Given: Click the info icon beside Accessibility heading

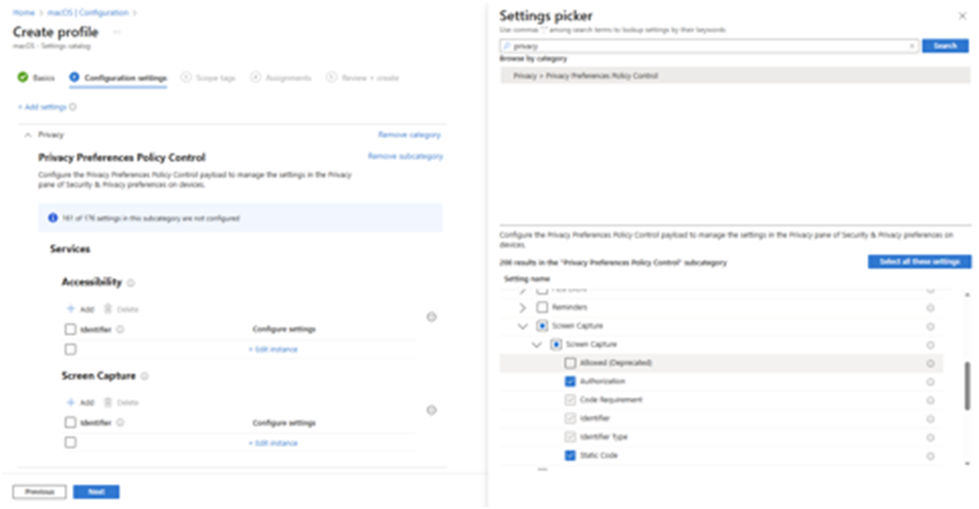Looking at the screenshot, I should coord(131,283).
